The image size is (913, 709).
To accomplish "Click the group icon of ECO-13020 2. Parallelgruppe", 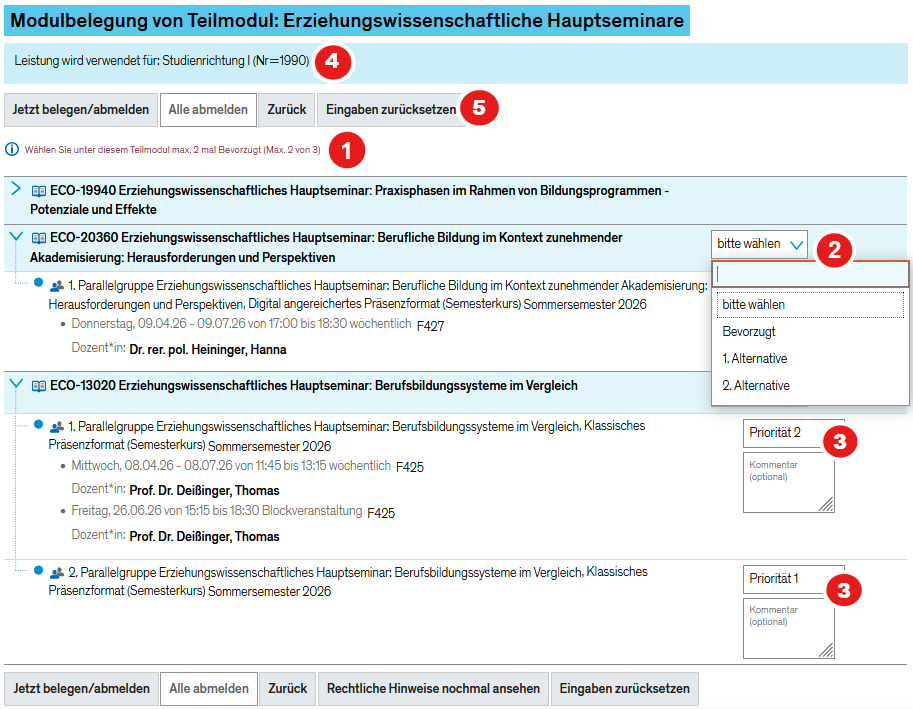I will [57, 573].
